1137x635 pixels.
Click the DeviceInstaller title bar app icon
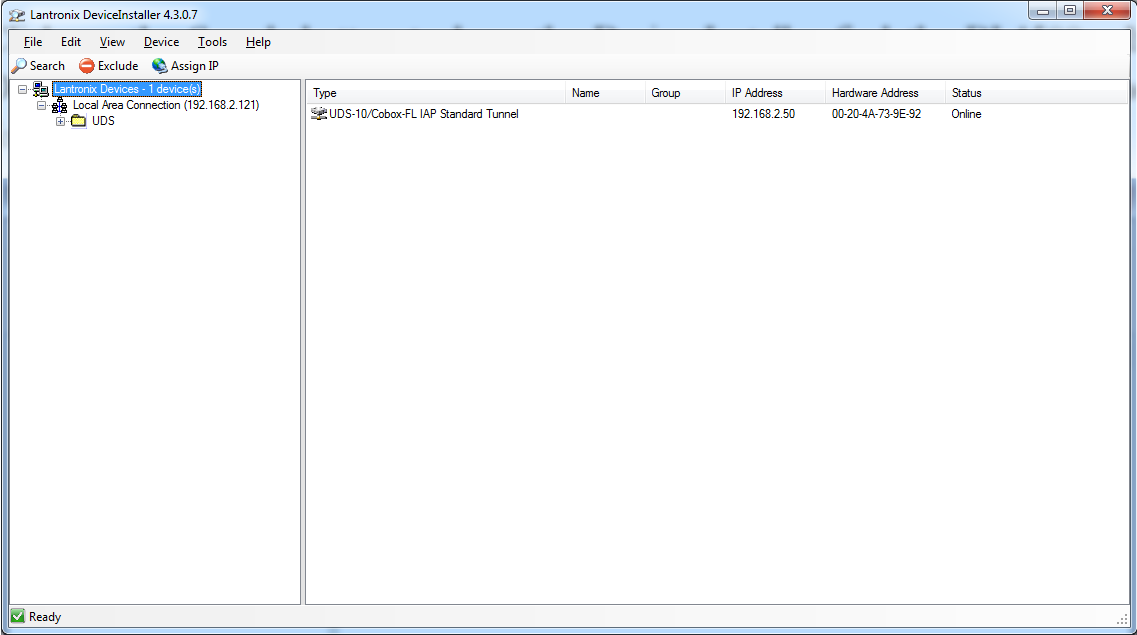pos(17,14)
